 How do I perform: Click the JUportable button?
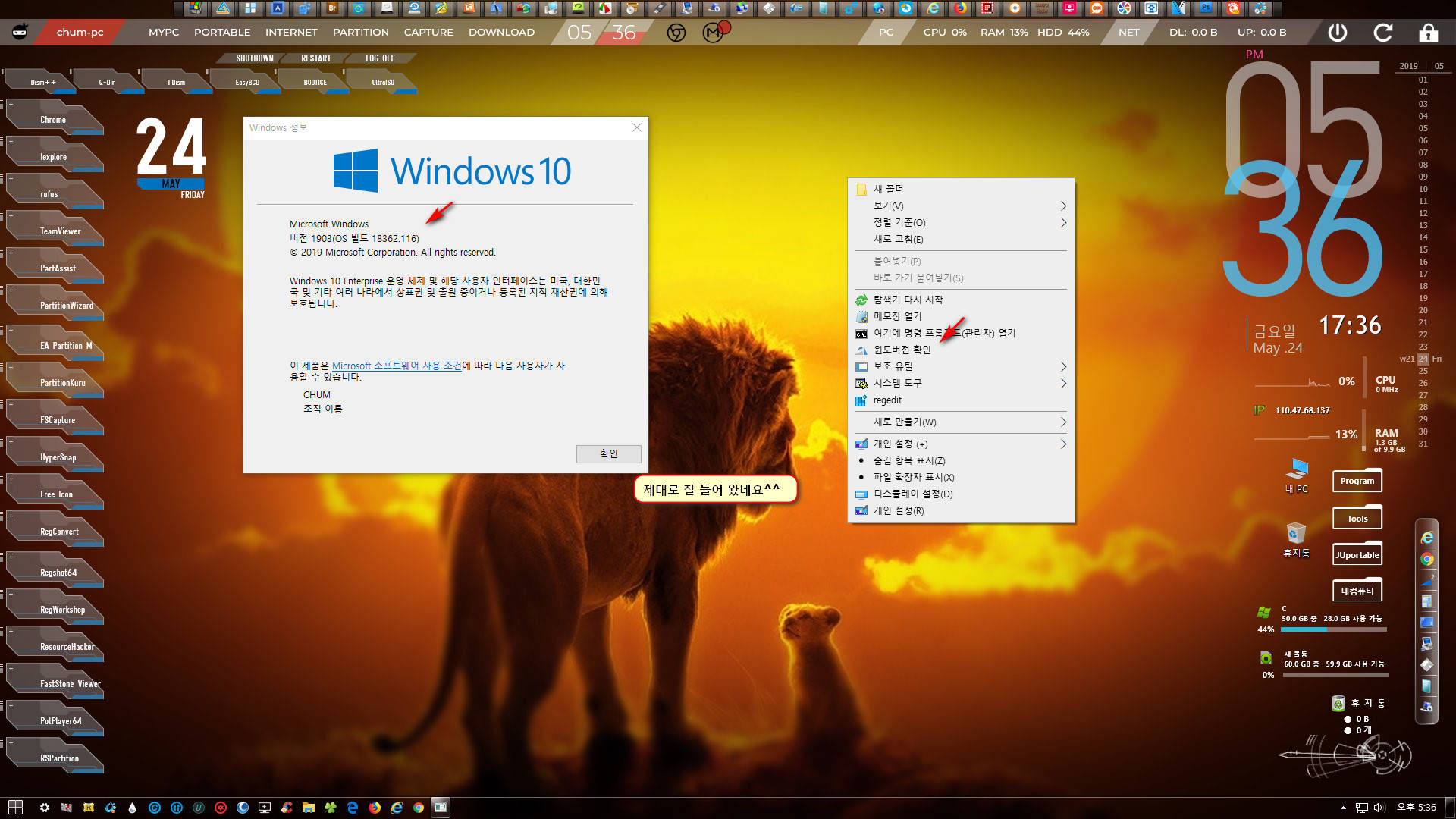pyautogui.click(x=1357, y=555)
